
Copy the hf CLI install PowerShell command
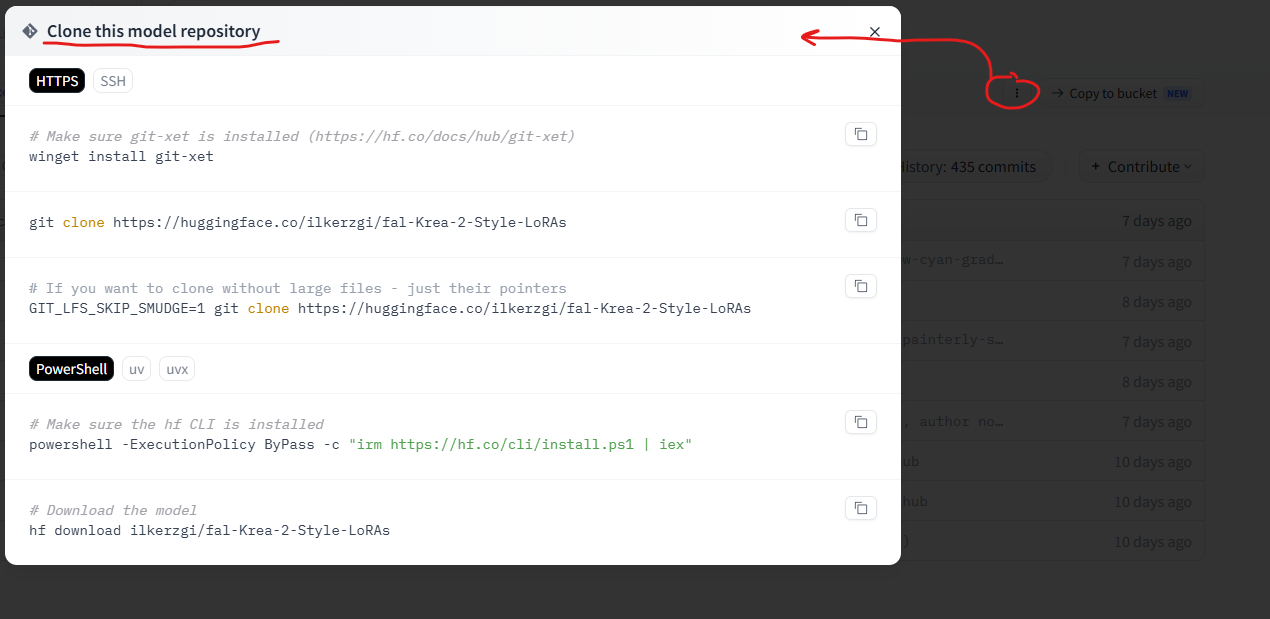tap(860, 422)
